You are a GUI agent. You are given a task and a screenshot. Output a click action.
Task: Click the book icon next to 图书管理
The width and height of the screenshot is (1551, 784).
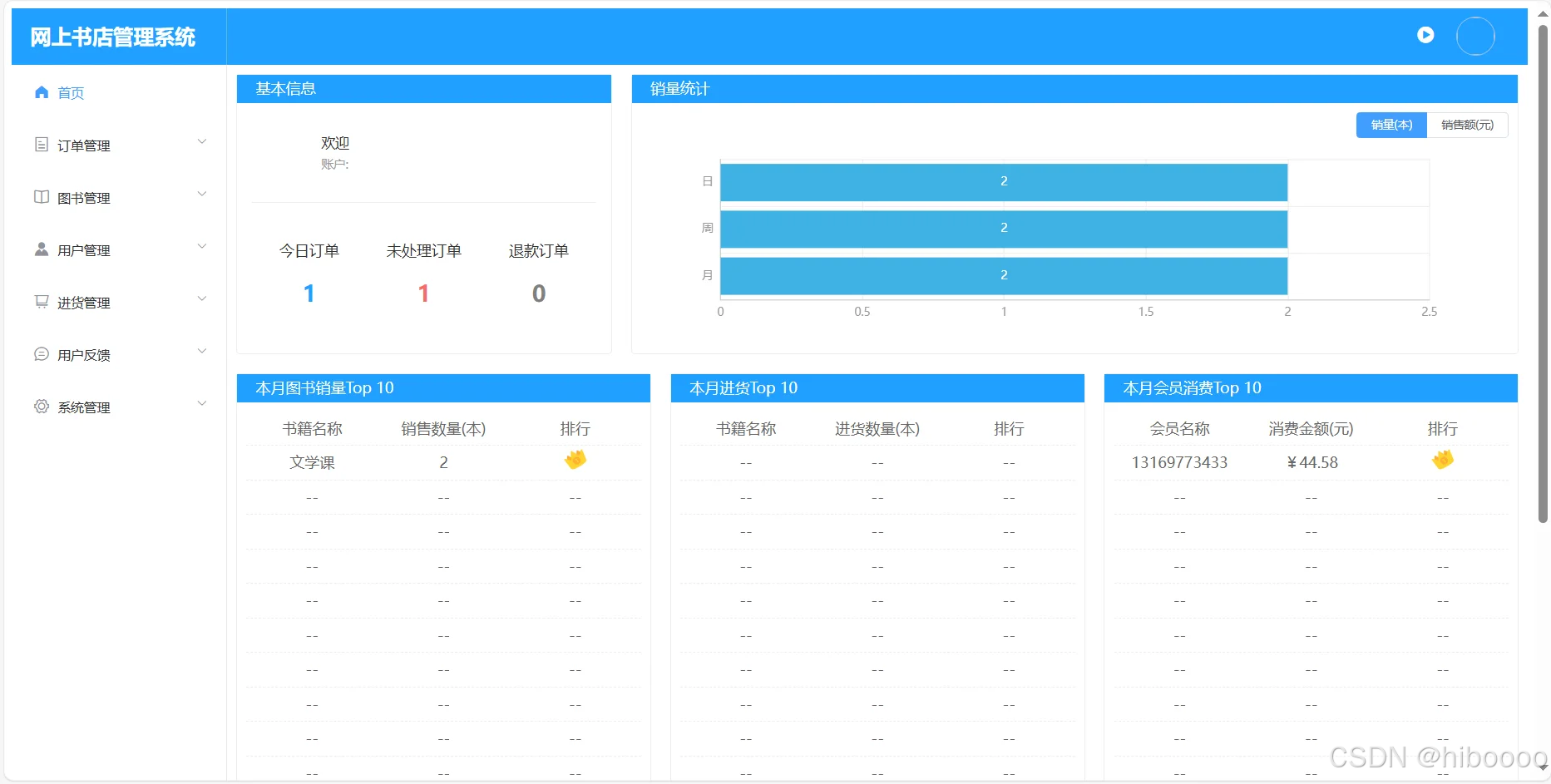pyautogui.click(x=42, y=197)
